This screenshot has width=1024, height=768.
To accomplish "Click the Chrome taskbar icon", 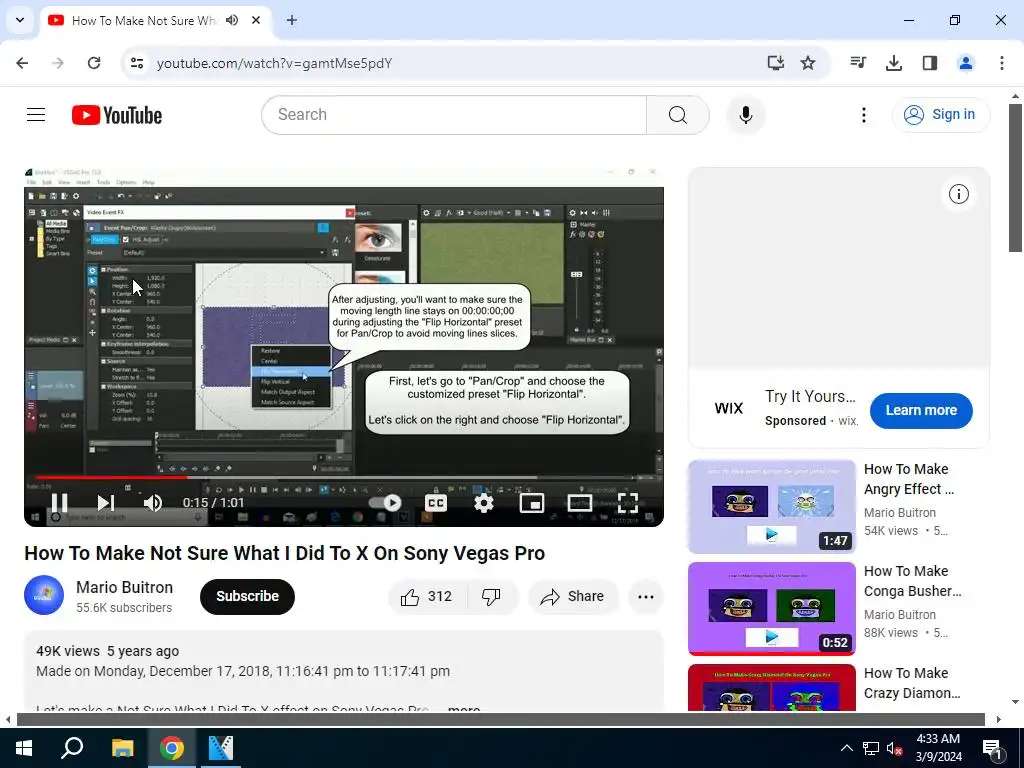I will [x=172, y=748].
